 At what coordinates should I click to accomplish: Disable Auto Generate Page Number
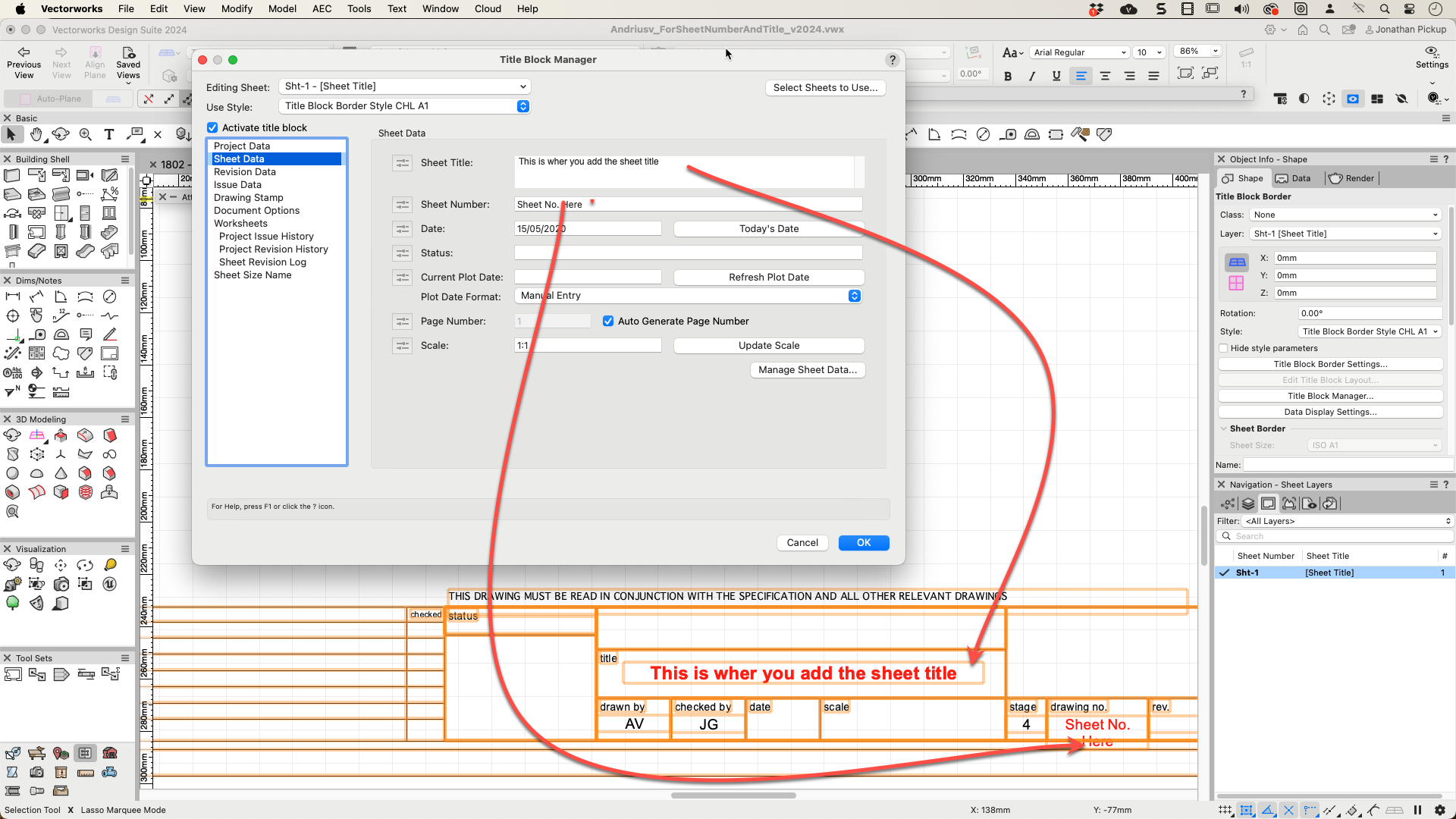tap(608, 321)
